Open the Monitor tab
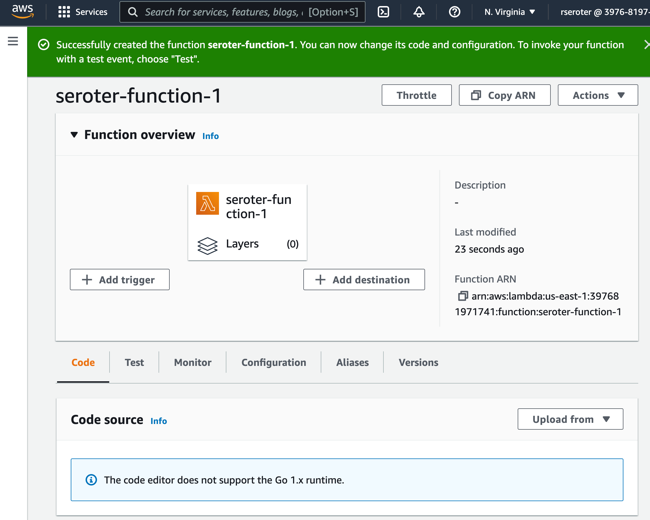 pos(192,363)
